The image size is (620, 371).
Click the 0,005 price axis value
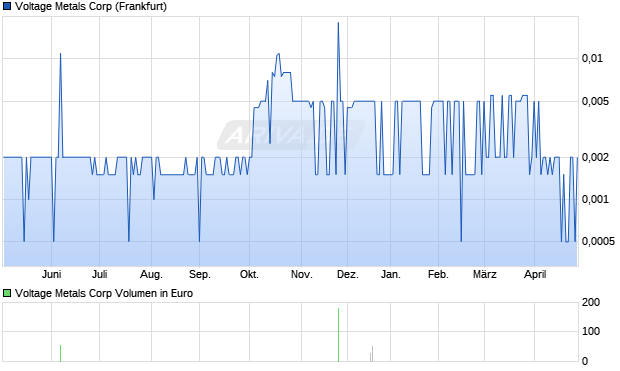[x=595, y=102]
